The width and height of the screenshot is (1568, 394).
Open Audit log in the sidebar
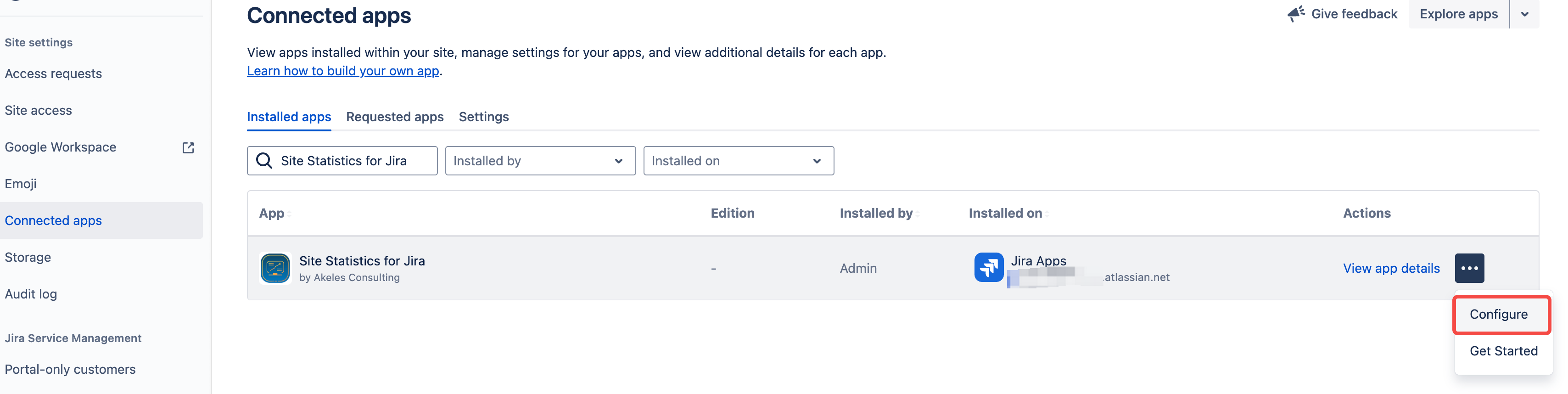pos(31,294)
